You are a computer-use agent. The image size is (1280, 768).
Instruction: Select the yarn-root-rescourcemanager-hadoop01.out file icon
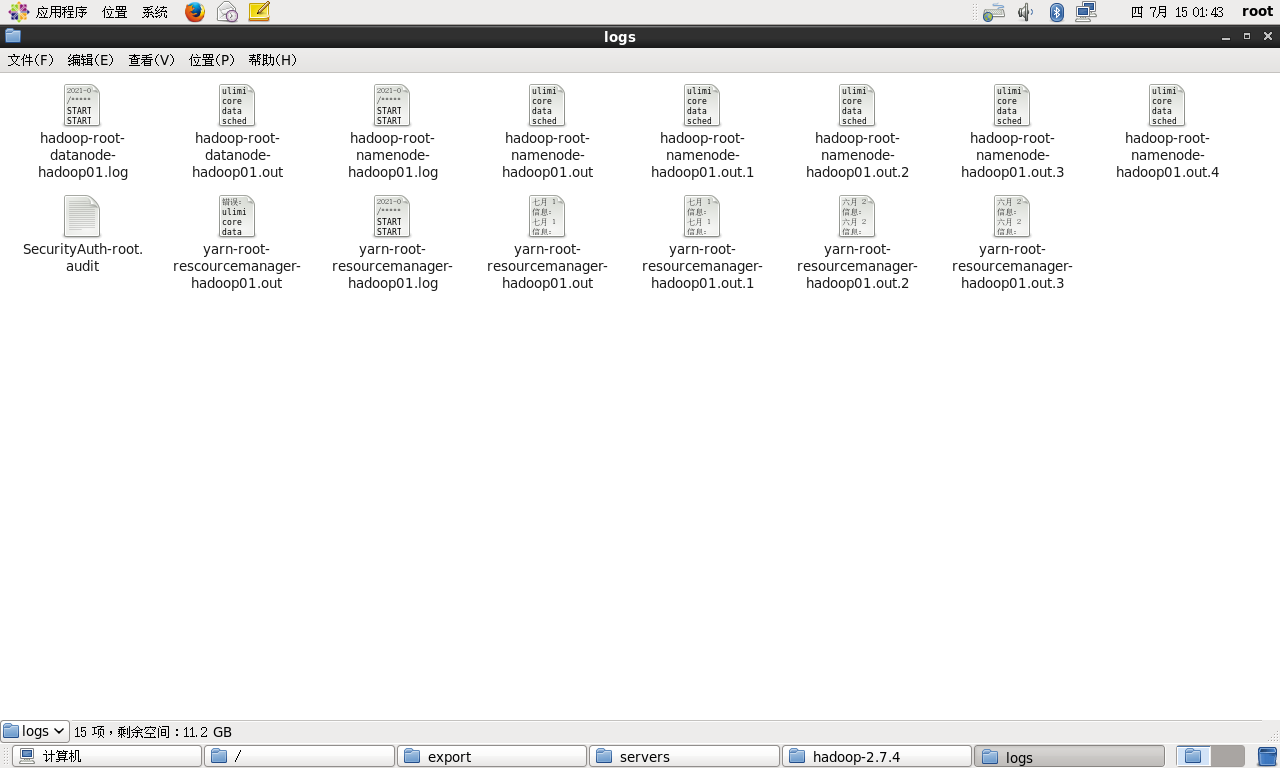click(x=237, y=216)
